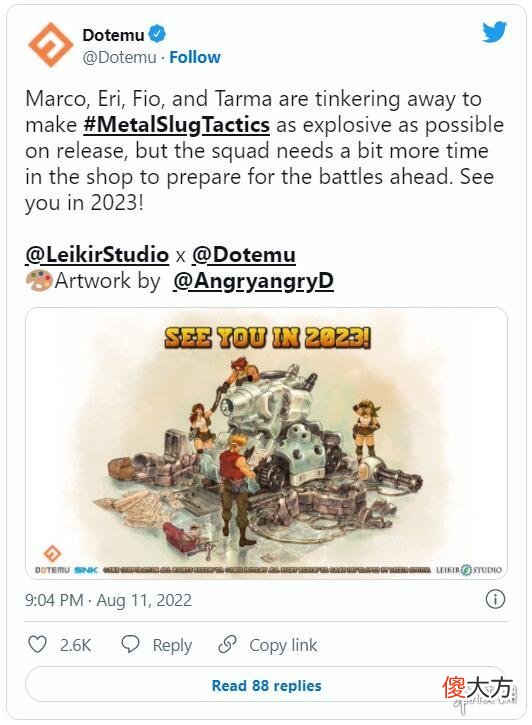Click the artist palette emoji
Viewport: 532px width, 725px height.
(38, 281)
